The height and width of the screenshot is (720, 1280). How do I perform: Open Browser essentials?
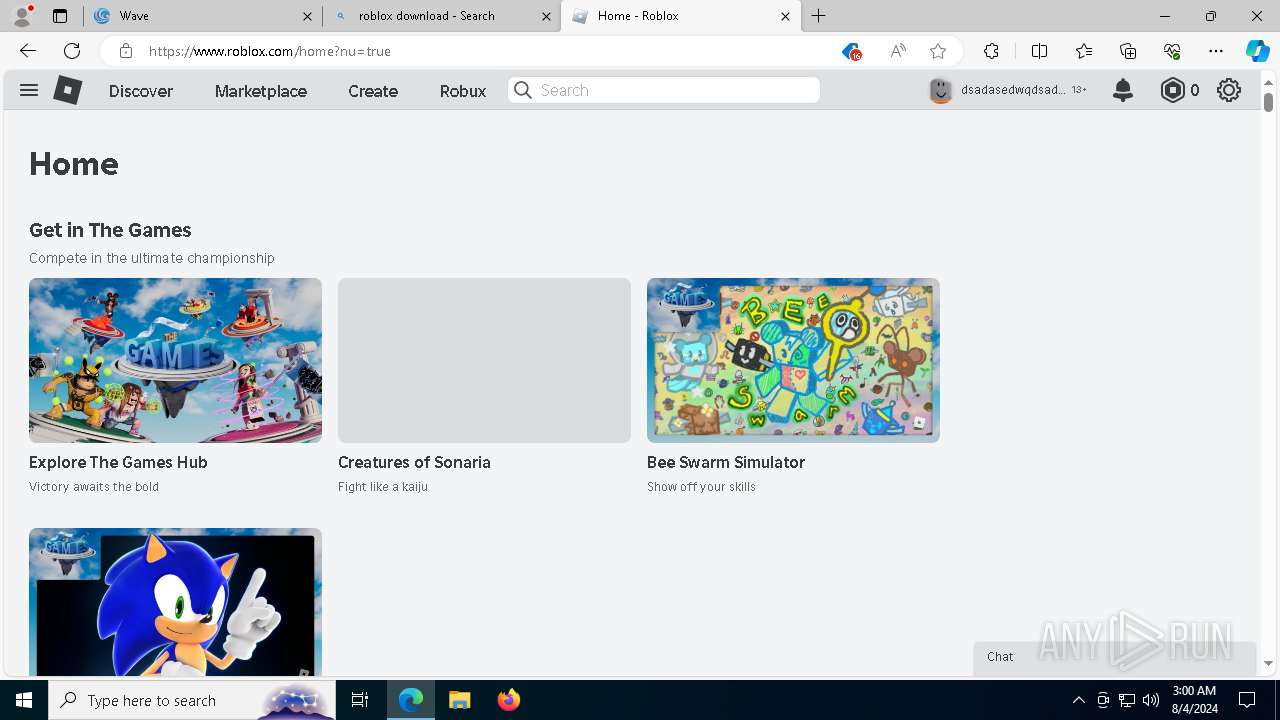(1172, 51)
